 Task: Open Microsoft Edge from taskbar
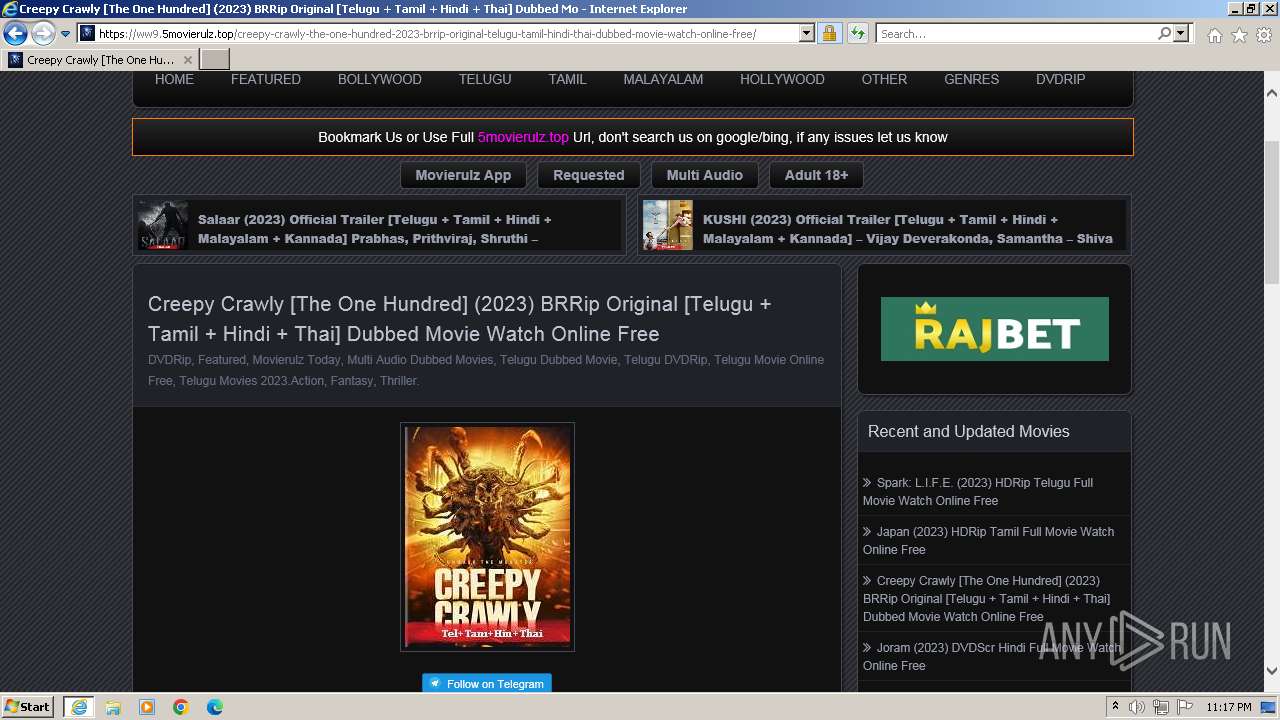[215, 707]
